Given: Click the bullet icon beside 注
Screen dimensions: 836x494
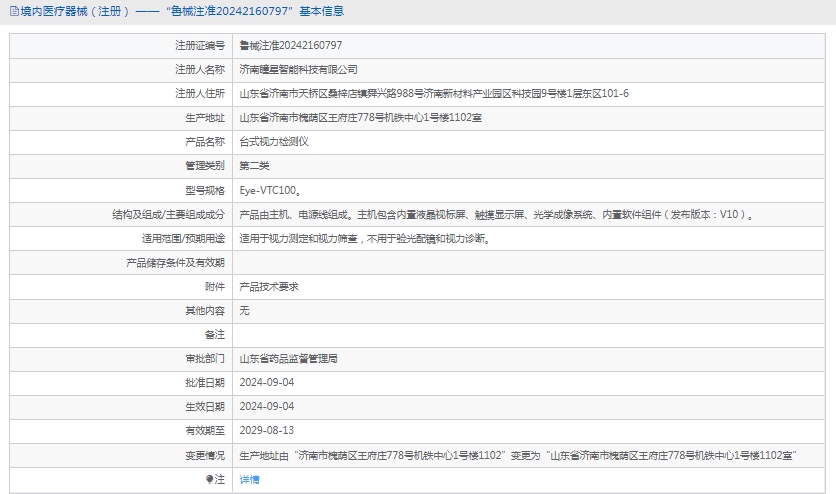Looking at the screenshot, I should point(209,479).
